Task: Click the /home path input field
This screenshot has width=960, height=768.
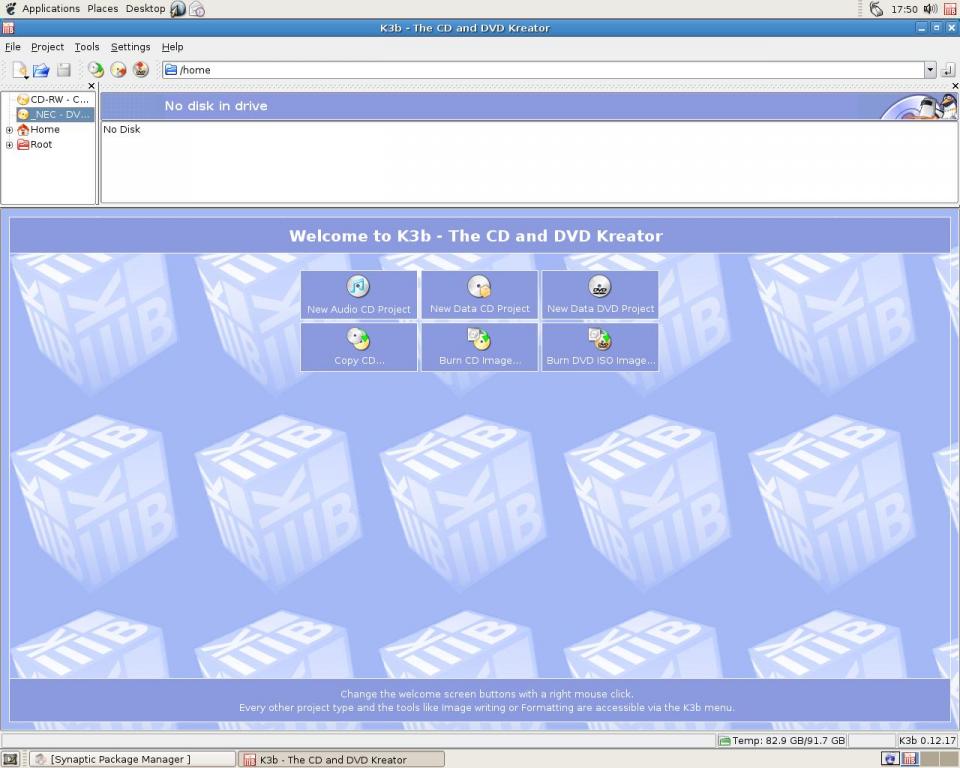Action: (x=544, y=70)
